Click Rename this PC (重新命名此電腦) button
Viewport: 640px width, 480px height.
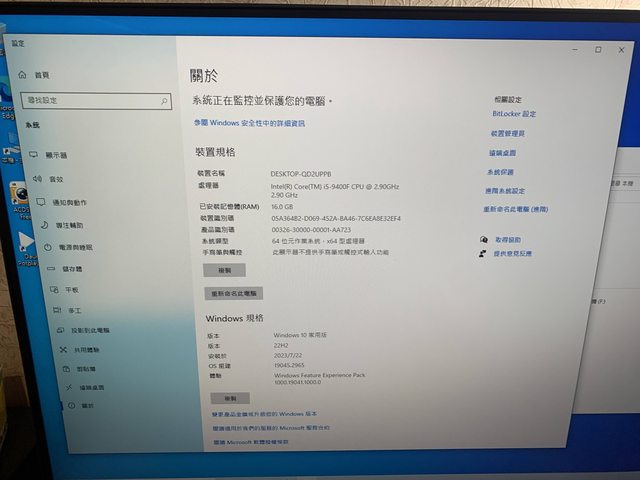point(233,294)
